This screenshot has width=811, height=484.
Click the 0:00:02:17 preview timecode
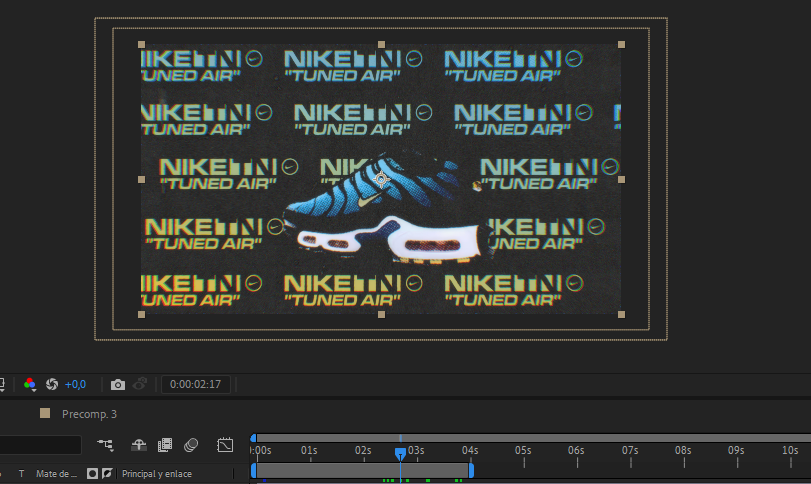tap(196, 384)
